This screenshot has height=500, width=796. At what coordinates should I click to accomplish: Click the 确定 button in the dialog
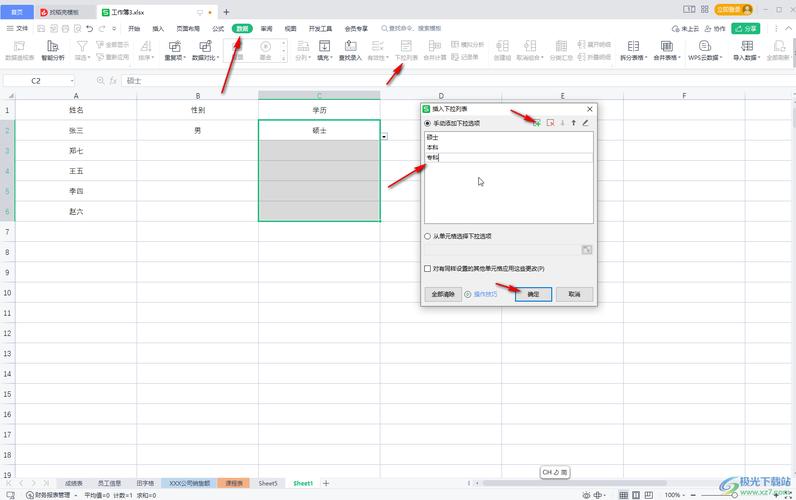coord(533,294)
